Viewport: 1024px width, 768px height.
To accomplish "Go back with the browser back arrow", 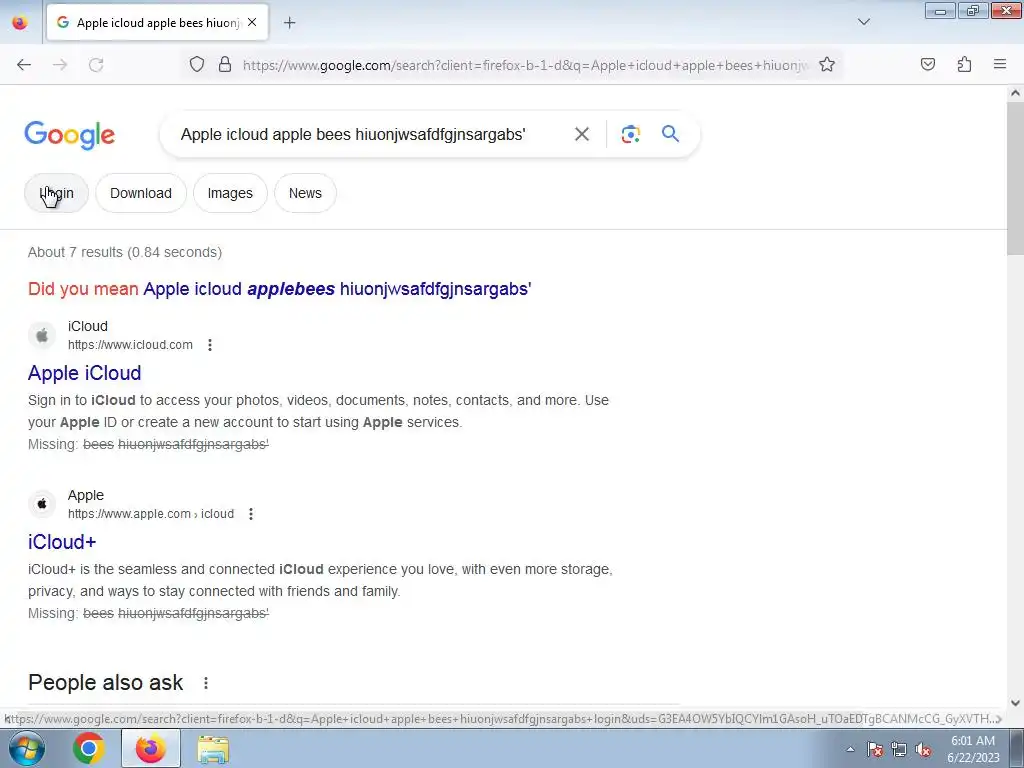I will [x=24, y=65].
